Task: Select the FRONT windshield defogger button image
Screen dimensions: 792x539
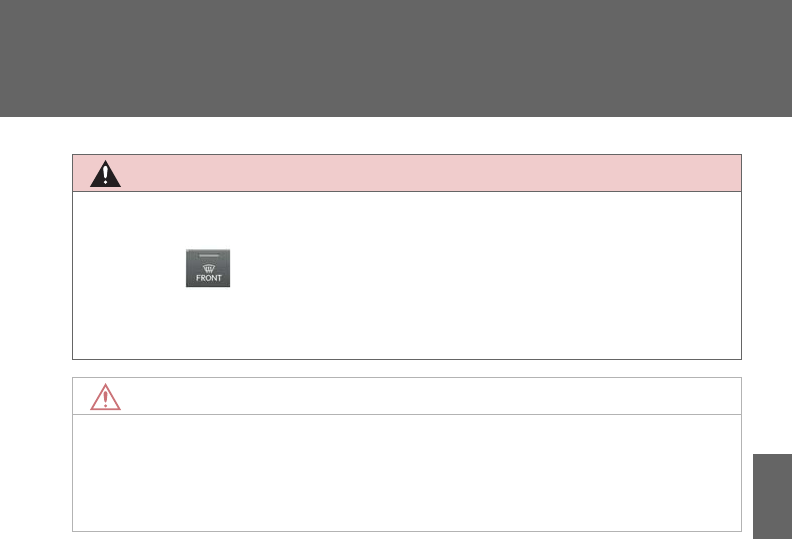Action: click(x=208, y=268)
